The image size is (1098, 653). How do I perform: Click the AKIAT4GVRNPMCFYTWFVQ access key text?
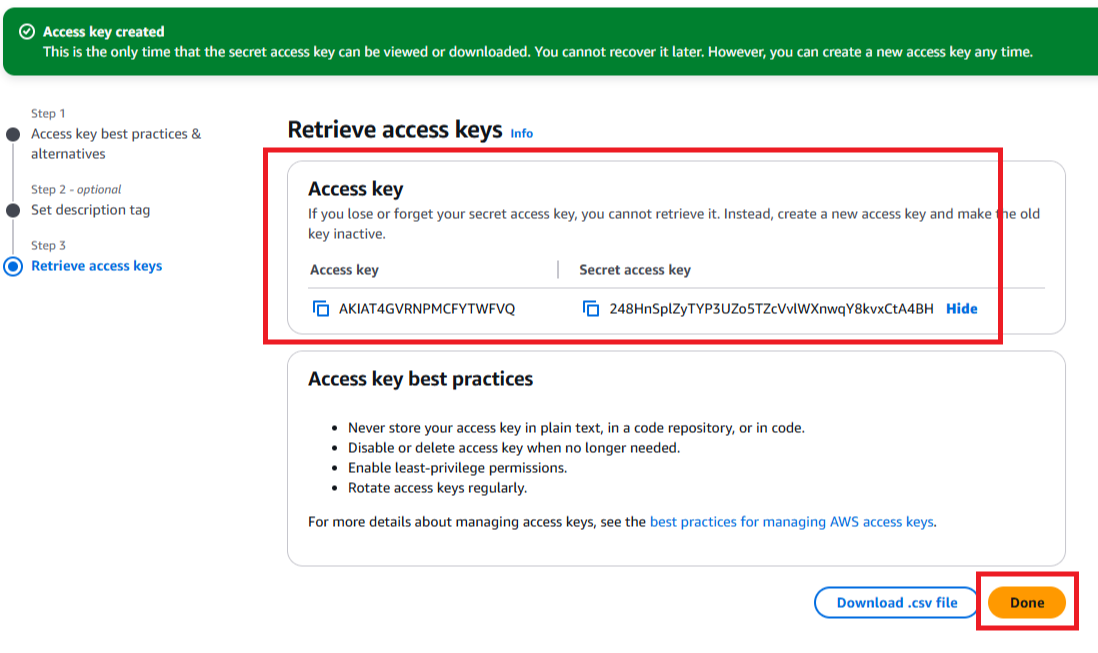tap(427, 309)
